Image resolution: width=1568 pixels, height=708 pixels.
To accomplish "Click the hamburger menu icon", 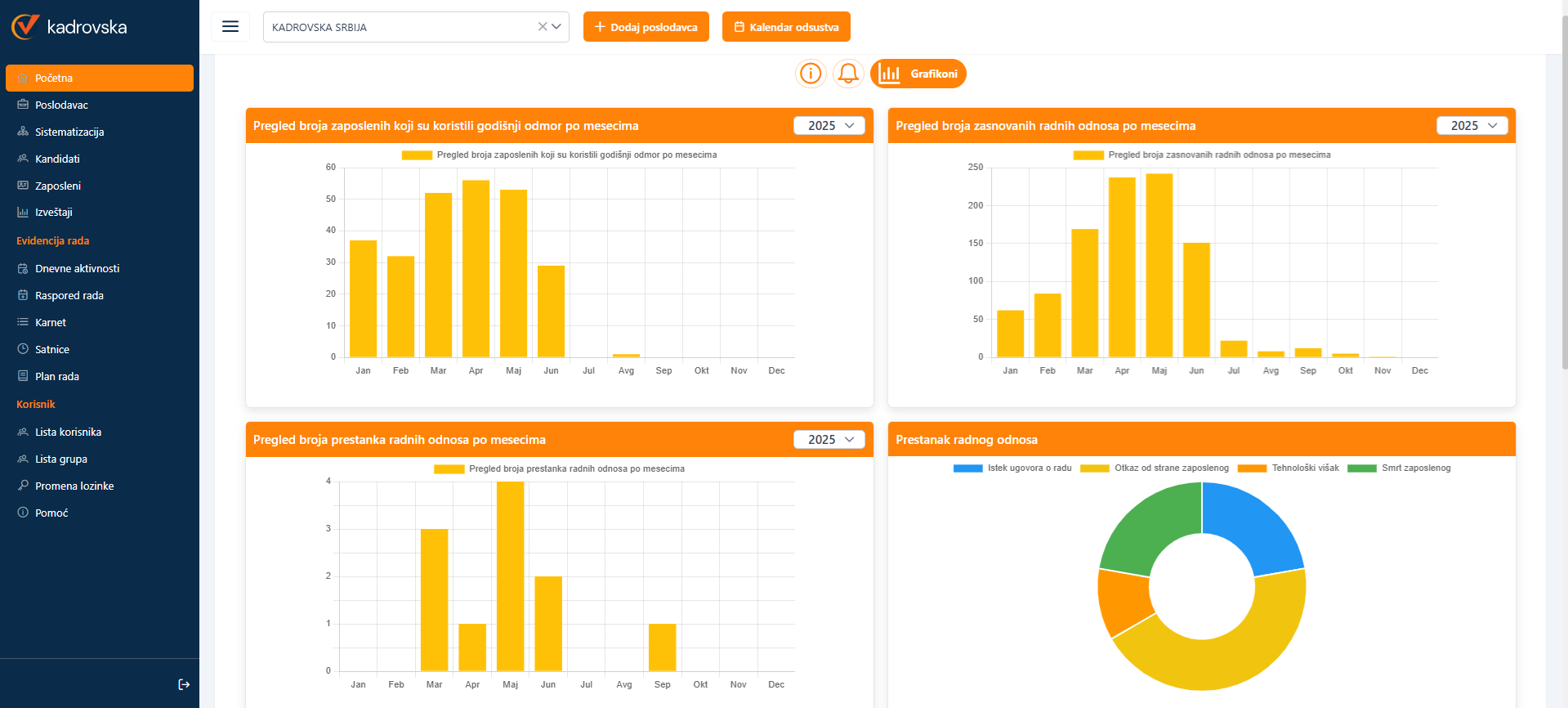I will pos(230,27).
